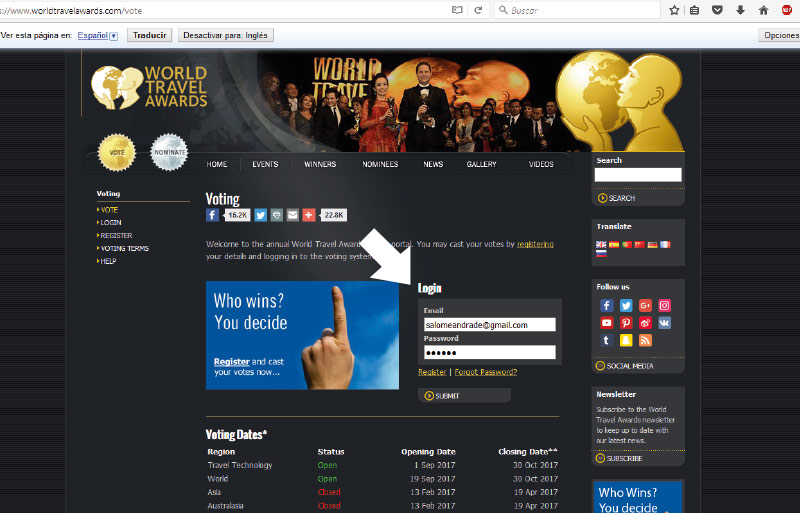Click the SOCIAL MEDIA link
Viewport: 800px width, 513px height.
[x=625, y=366]
